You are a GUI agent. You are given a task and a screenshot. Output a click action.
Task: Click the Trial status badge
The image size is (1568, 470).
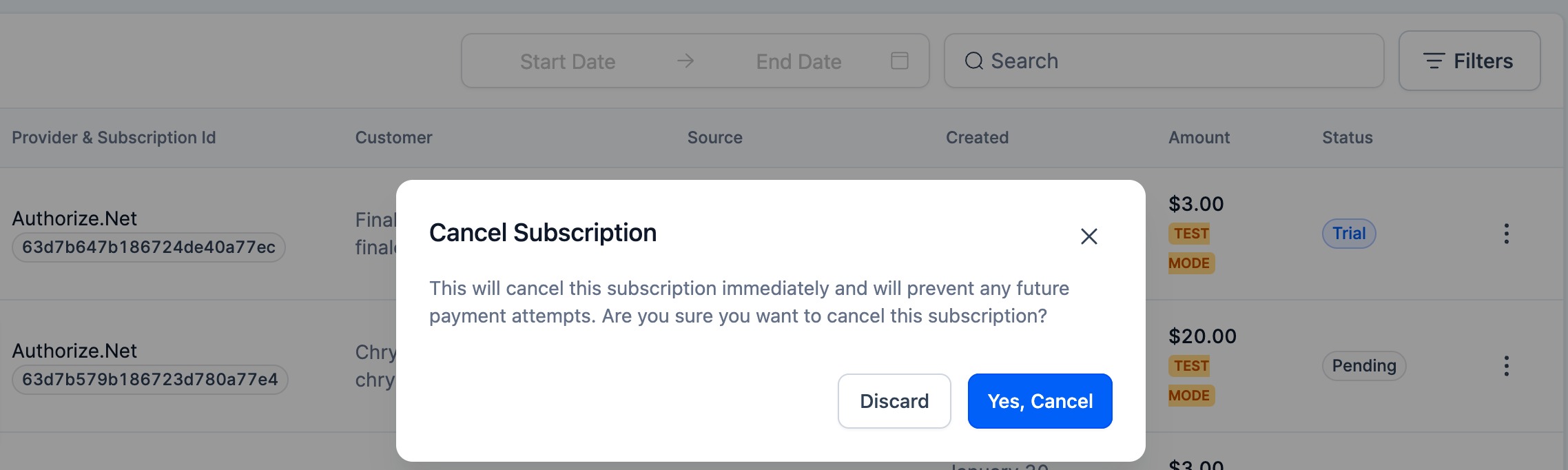[x=1348, y=234]
